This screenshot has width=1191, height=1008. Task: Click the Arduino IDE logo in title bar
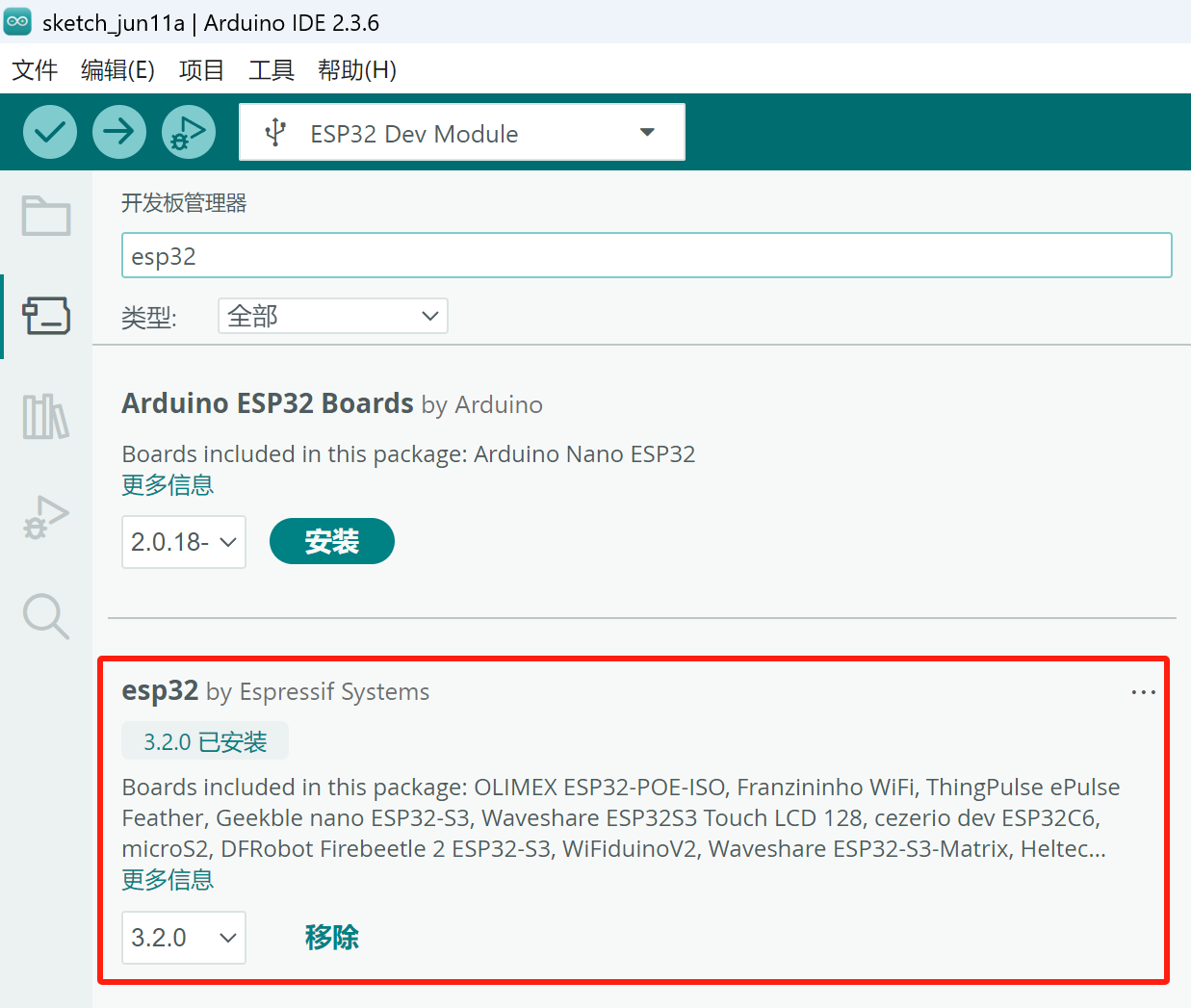(17, 22)
